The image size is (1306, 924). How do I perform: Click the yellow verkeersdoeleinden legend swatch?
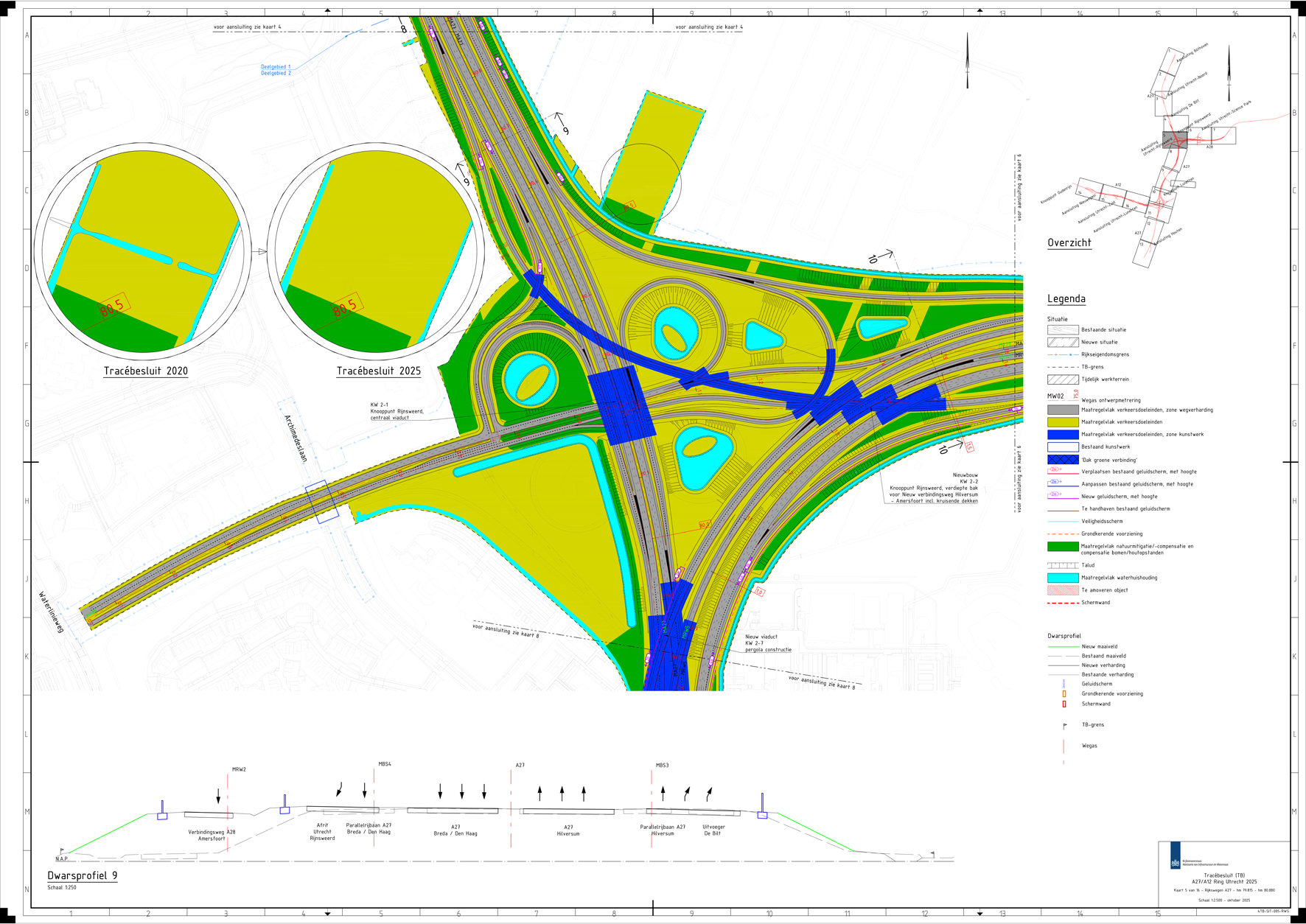pyautogui.click(x=1062, y=422)
